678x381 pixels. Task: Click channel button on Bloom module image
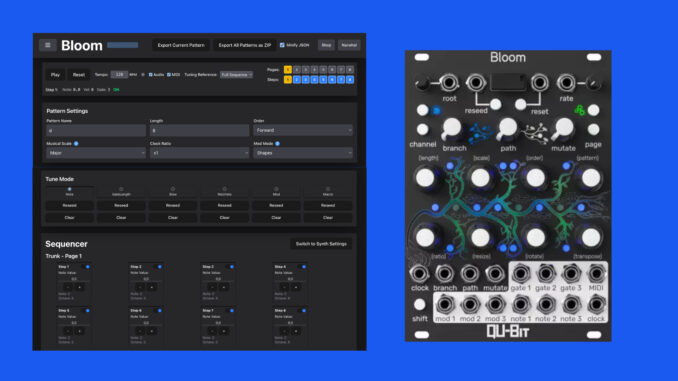[x=422, y=129]
